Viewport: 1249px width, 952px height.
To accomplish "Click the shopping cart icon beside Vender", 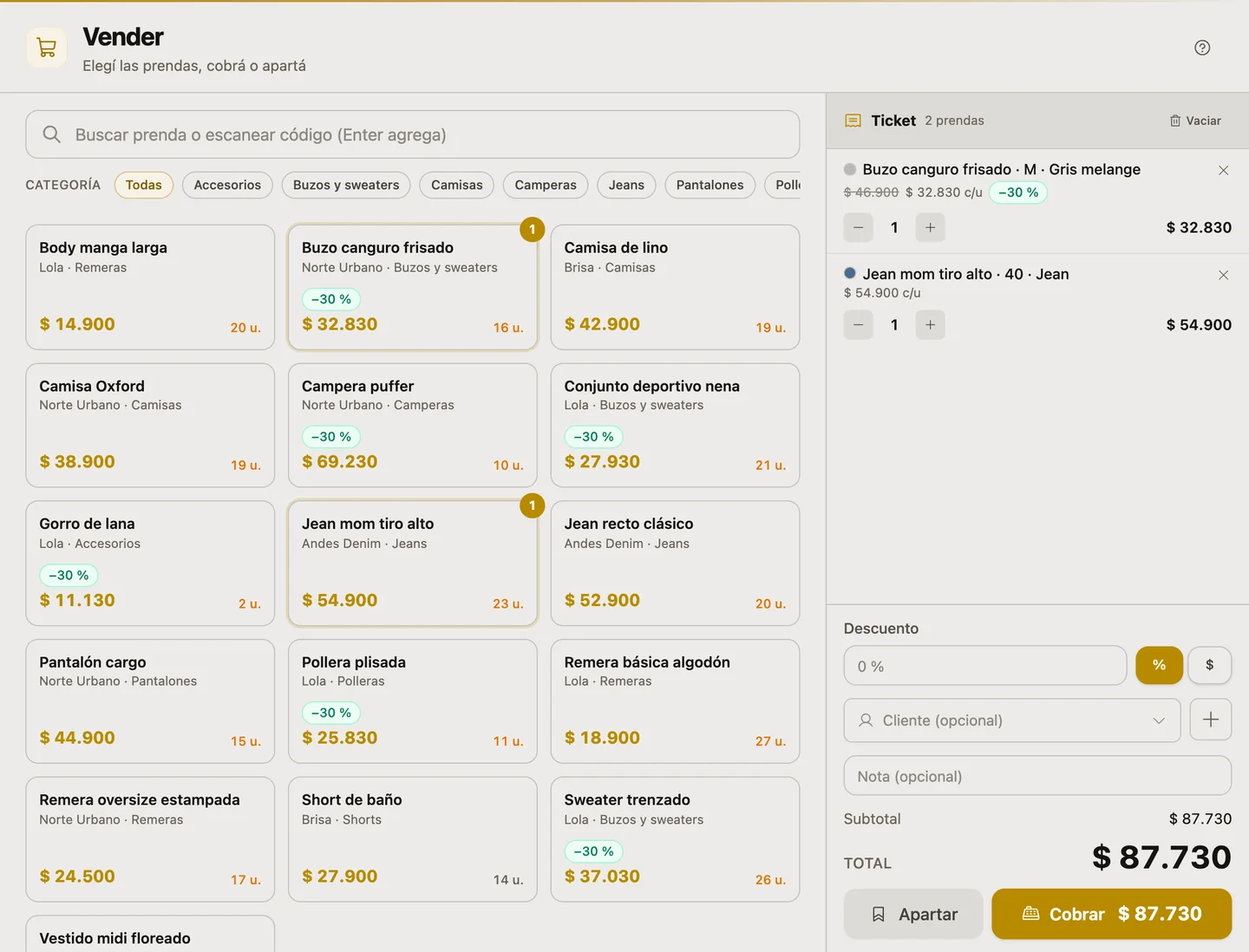I will coord(47,48).
